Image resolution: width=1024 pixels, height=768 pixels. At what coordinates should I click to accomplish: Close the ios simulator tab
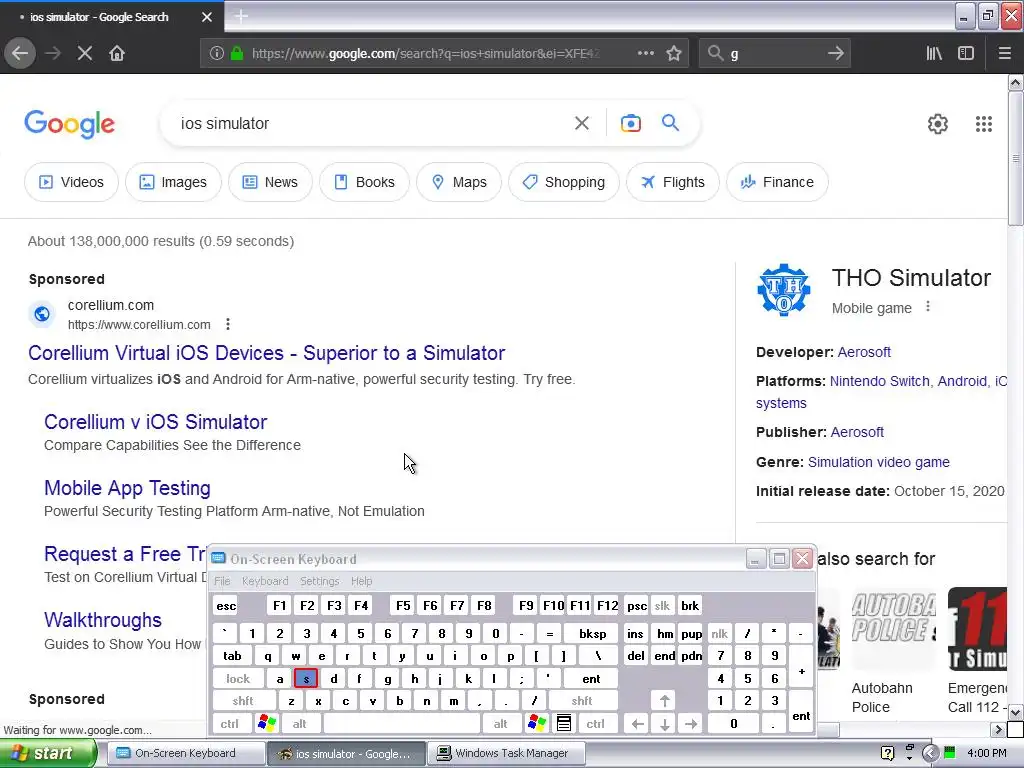coord(206,17)
